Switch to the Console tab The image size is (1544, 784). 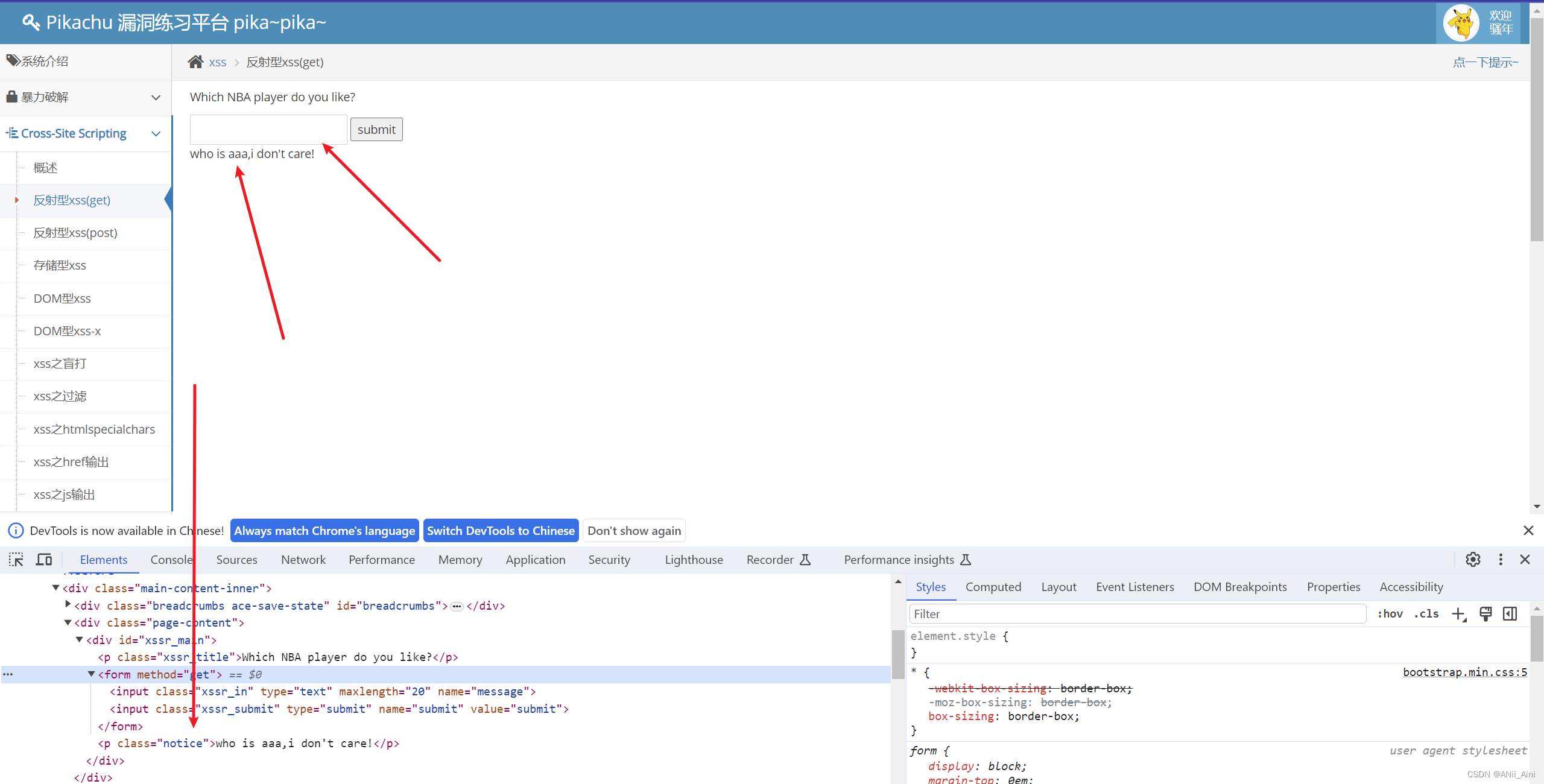(x=171, y=560)
